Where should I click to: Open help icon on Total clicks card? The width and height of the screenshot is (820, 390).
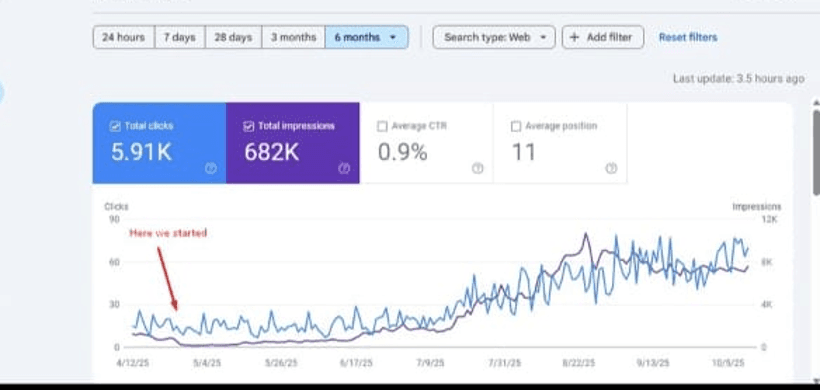(x=211, y=168)
